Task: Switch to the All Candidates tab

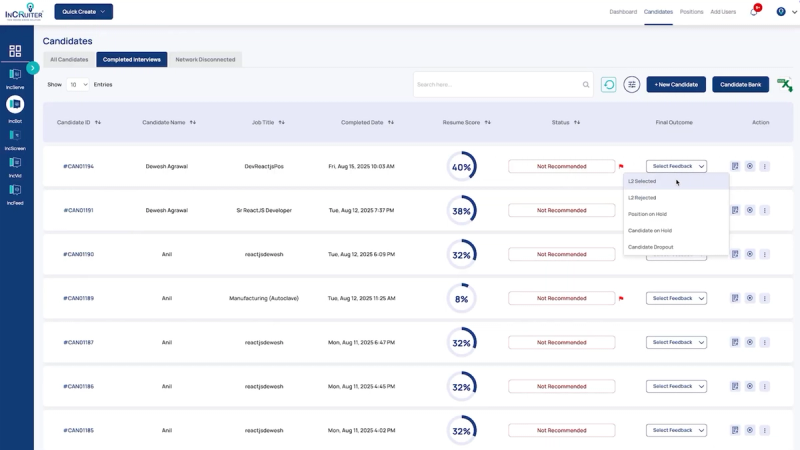Action: (x=69, y=60)
